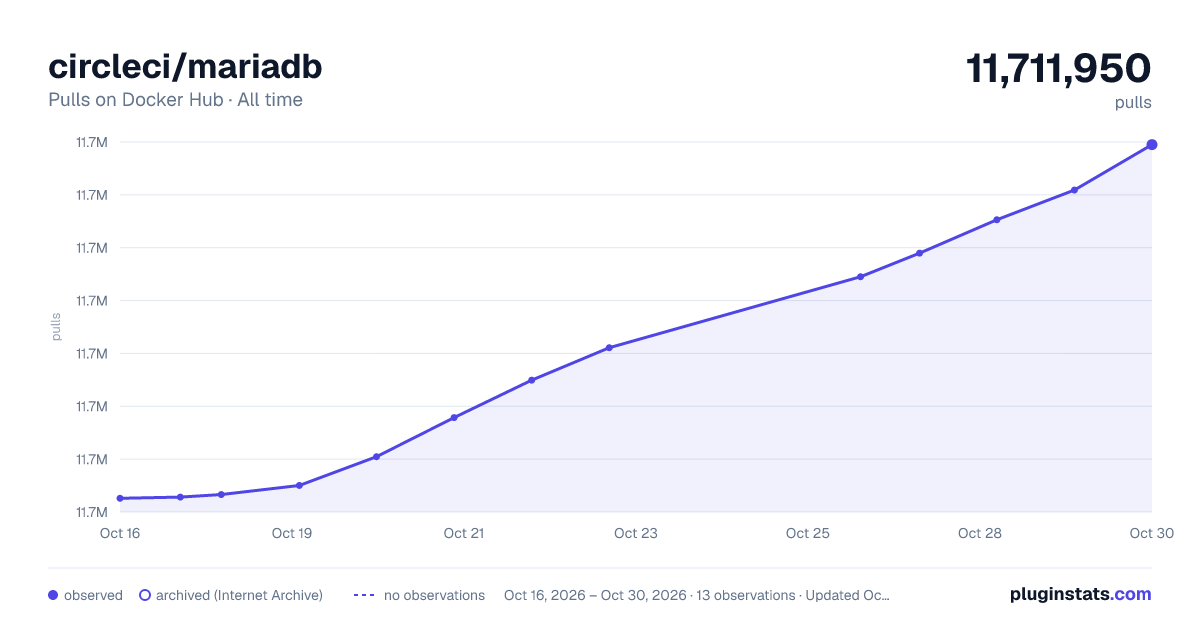Click the 'no observations' legend label

pyautogui.click(x=434, y=595)
